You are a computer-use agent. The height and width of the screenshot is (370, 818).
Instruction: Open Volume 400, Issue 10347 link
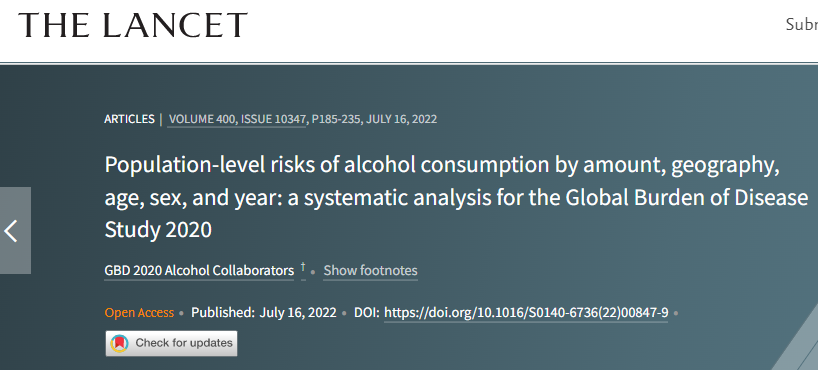pyautogui.click(x=237, y=119)
